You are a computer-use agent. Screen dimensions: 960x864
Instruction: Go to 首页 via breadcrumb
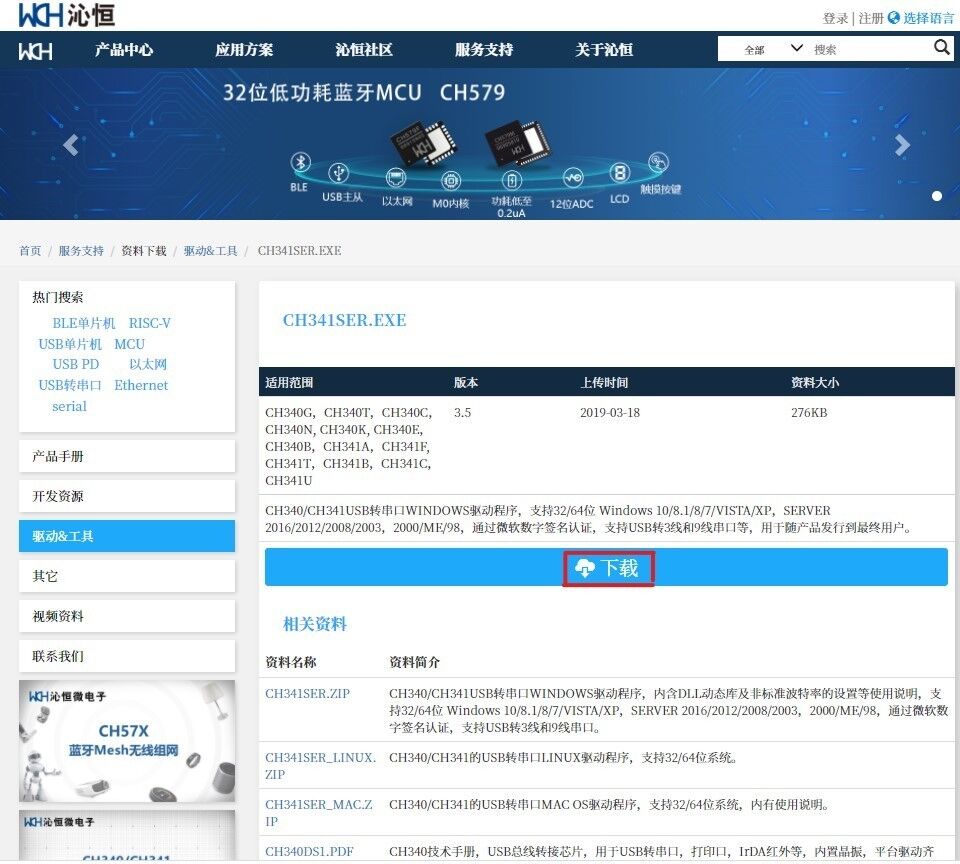click(x=30, y=251)
